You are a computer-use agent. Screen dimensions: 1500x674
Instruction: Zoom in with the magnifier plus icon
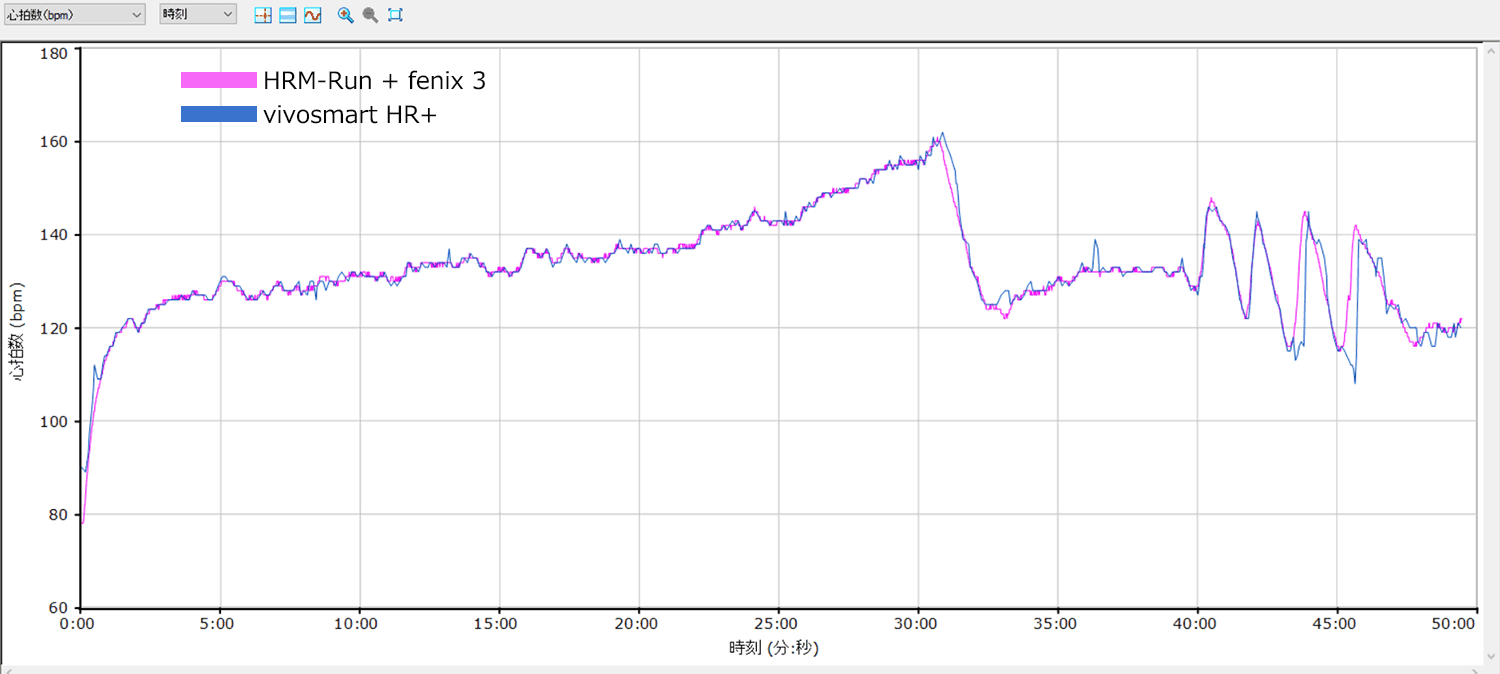coord(345,15)
